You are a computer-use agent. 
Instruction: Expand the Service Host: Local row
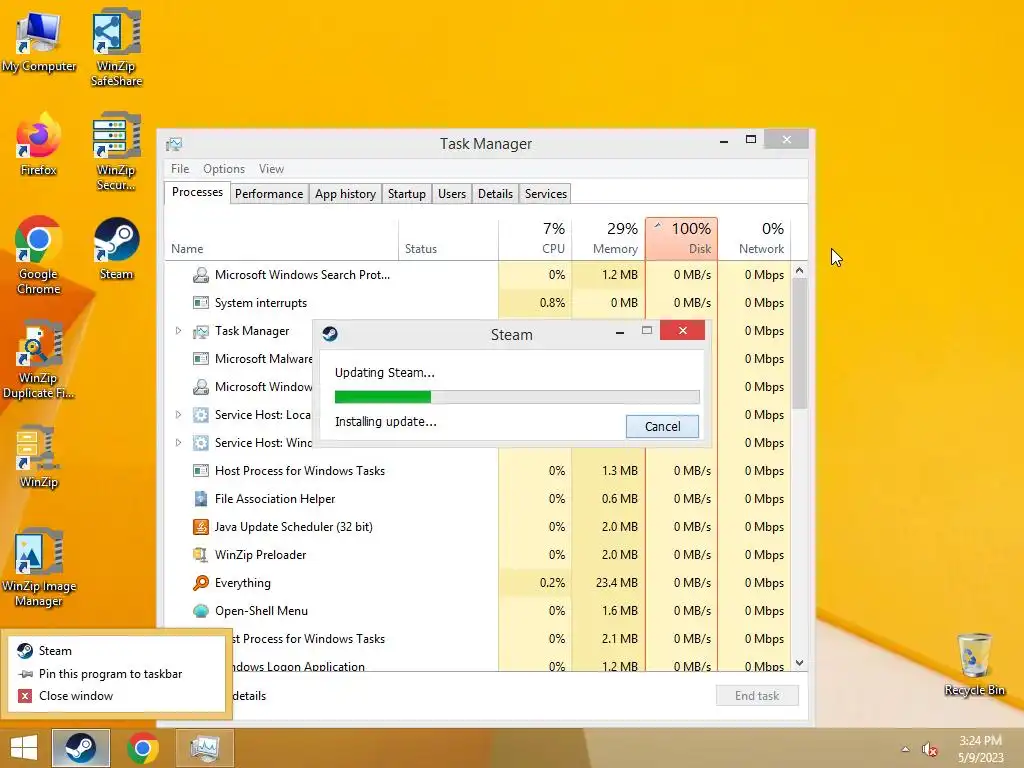click(x=178, y=415)
